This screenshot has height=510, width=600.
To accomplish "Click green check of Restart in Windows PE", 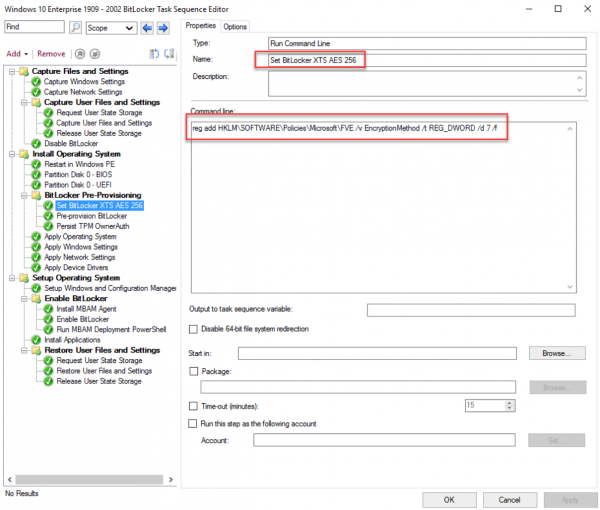I will [x=36, y=165].
